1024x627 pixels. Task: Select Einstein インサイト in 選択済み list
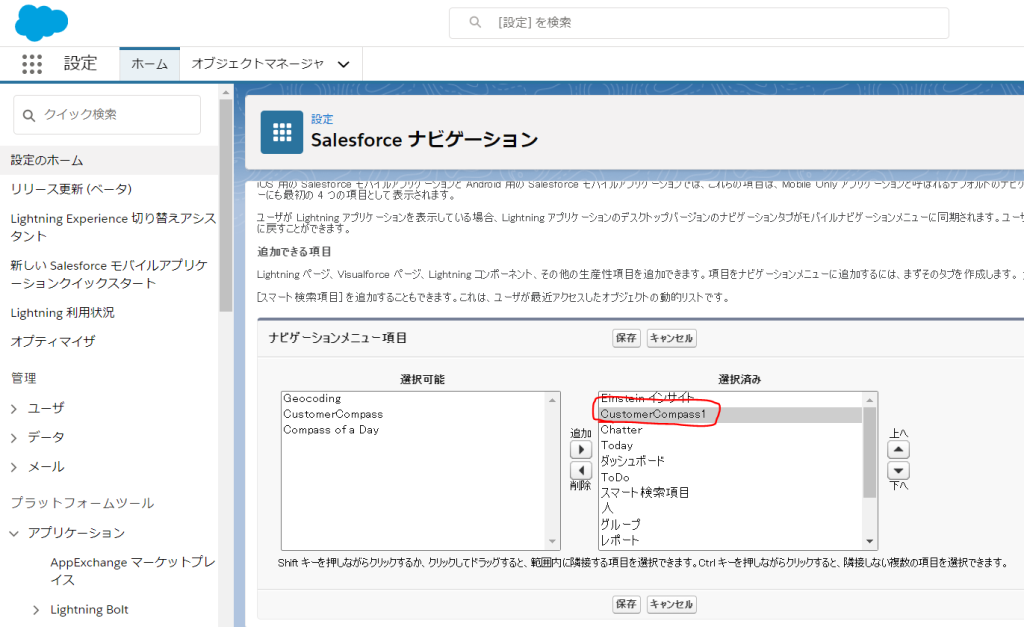647,398
